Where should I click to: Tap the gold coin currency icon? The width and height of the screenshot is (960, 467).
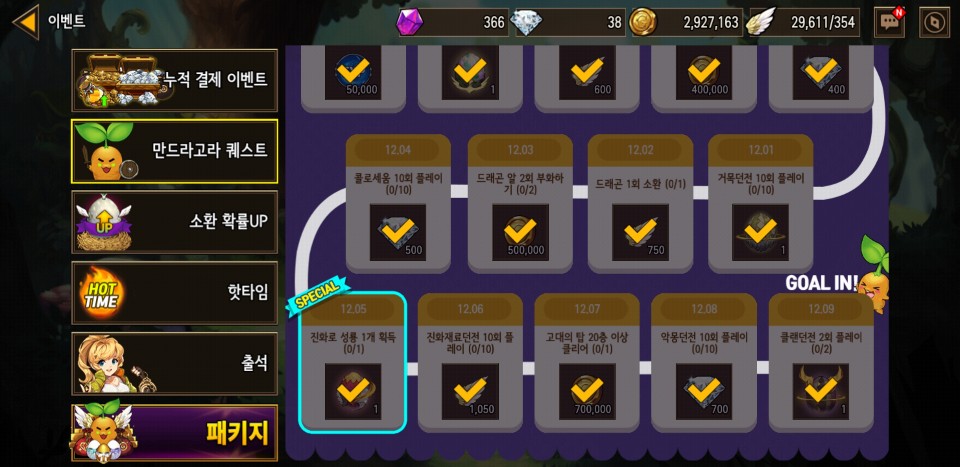643,22
